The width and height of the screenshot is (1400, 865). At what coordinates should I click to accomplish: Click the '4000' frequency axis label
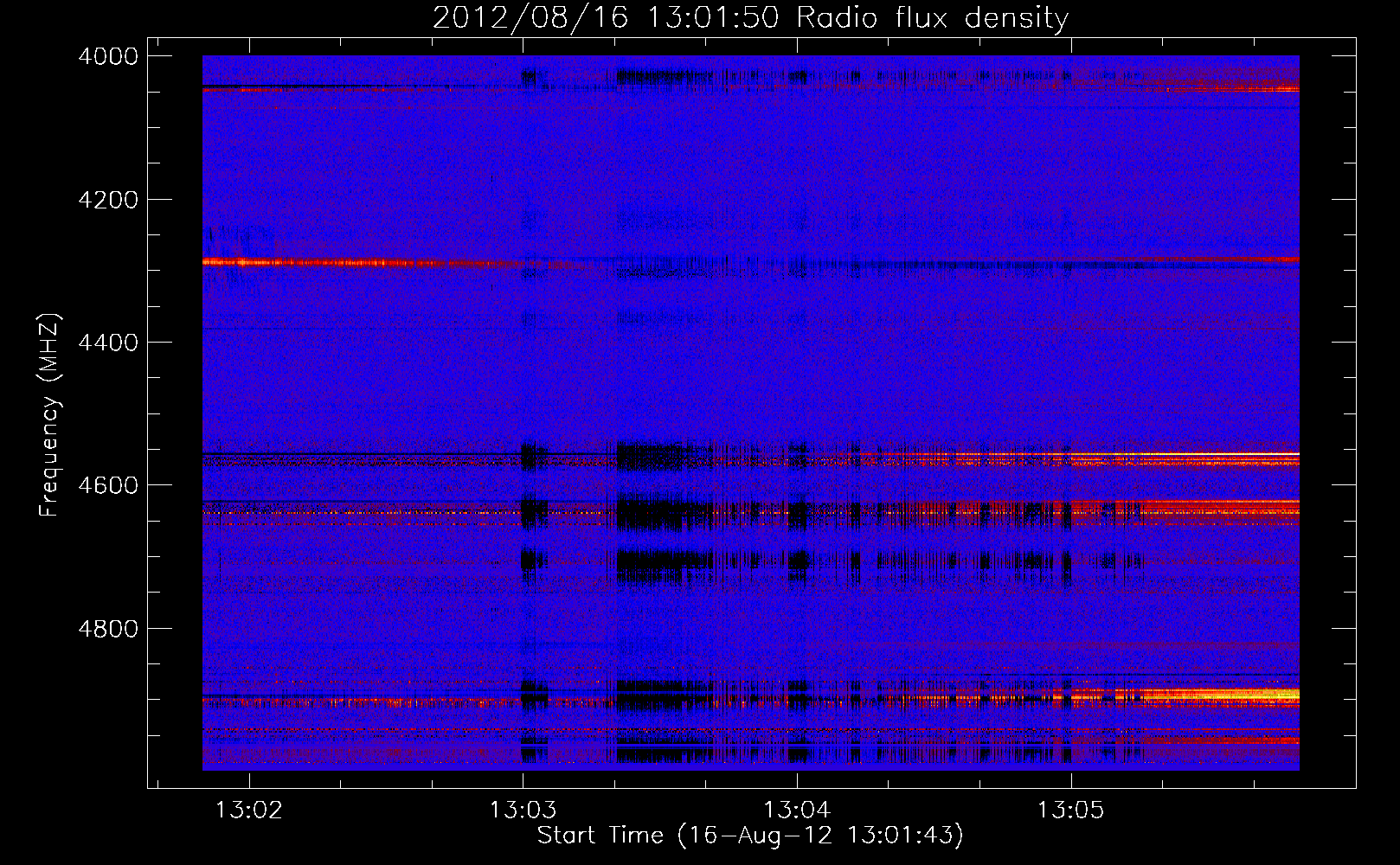[x=108, y=56]
